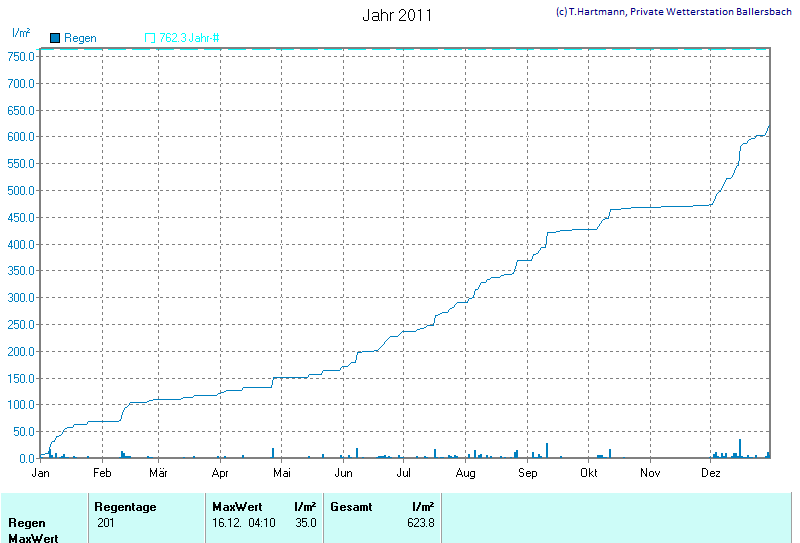This screenshot has height=543, width=800.
Task: Click the max value date 16.12.
Action: [225, 523]
